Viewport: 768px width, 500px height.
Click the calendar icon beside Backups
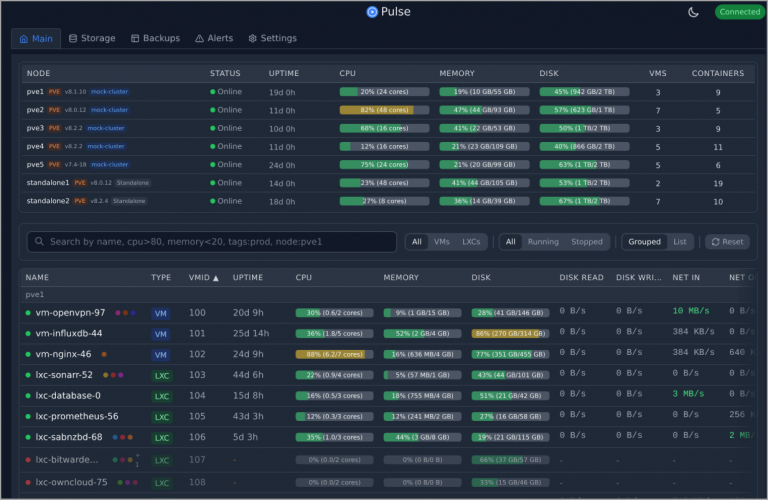coord(135,38)
